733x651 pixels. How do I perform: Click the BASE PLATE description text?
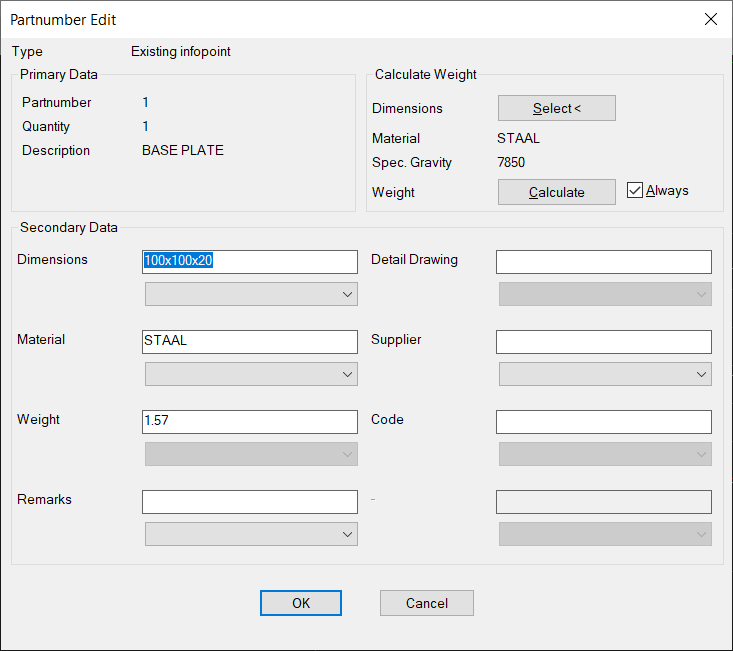[183, 150]
